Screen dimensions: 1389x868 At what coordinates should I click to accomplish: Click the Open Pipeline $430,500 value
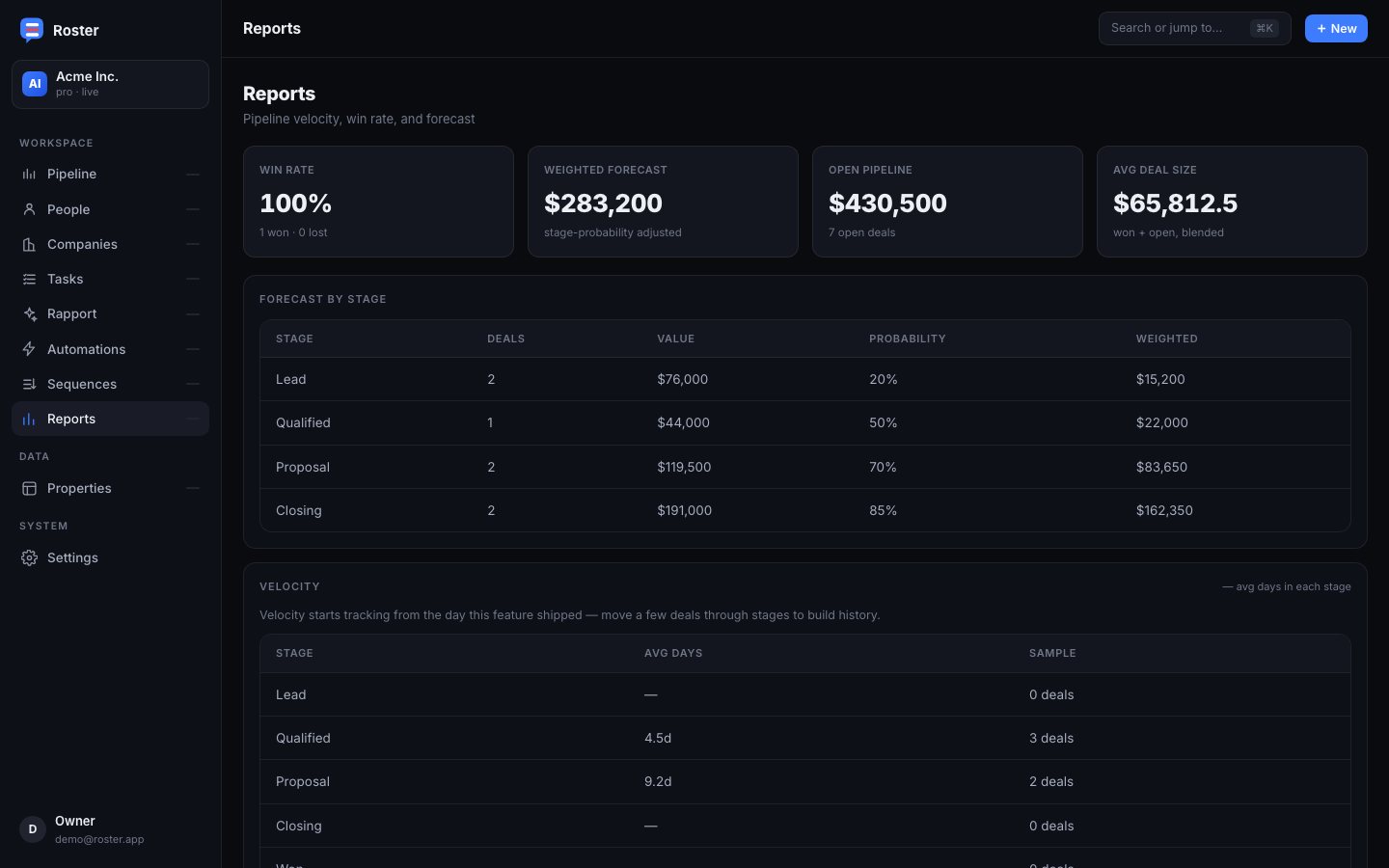tap(887, 203)
